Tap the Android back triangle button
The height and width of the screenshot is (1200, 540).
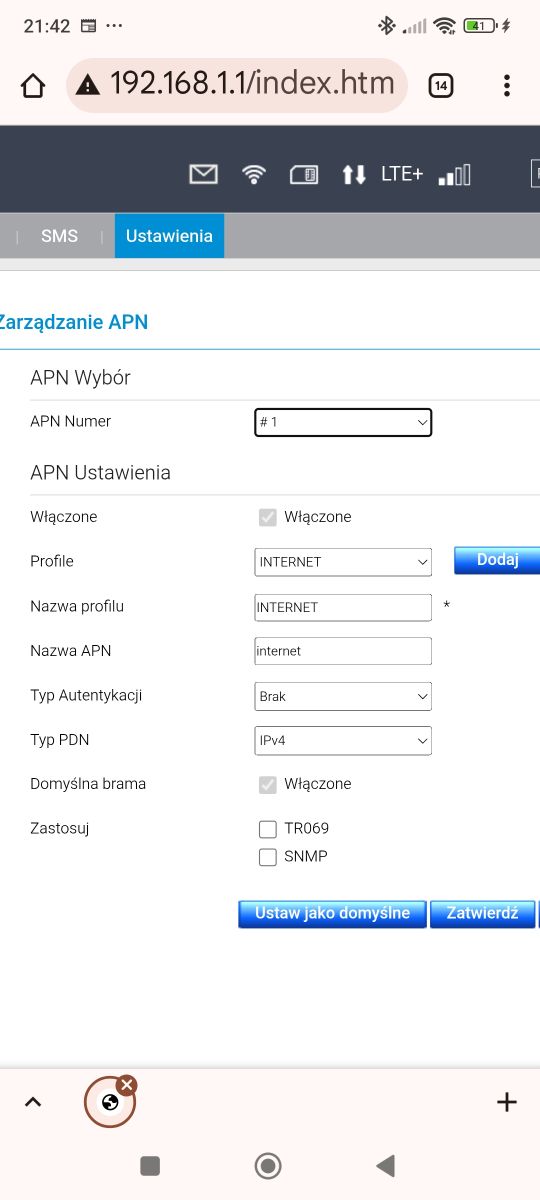385,1165
